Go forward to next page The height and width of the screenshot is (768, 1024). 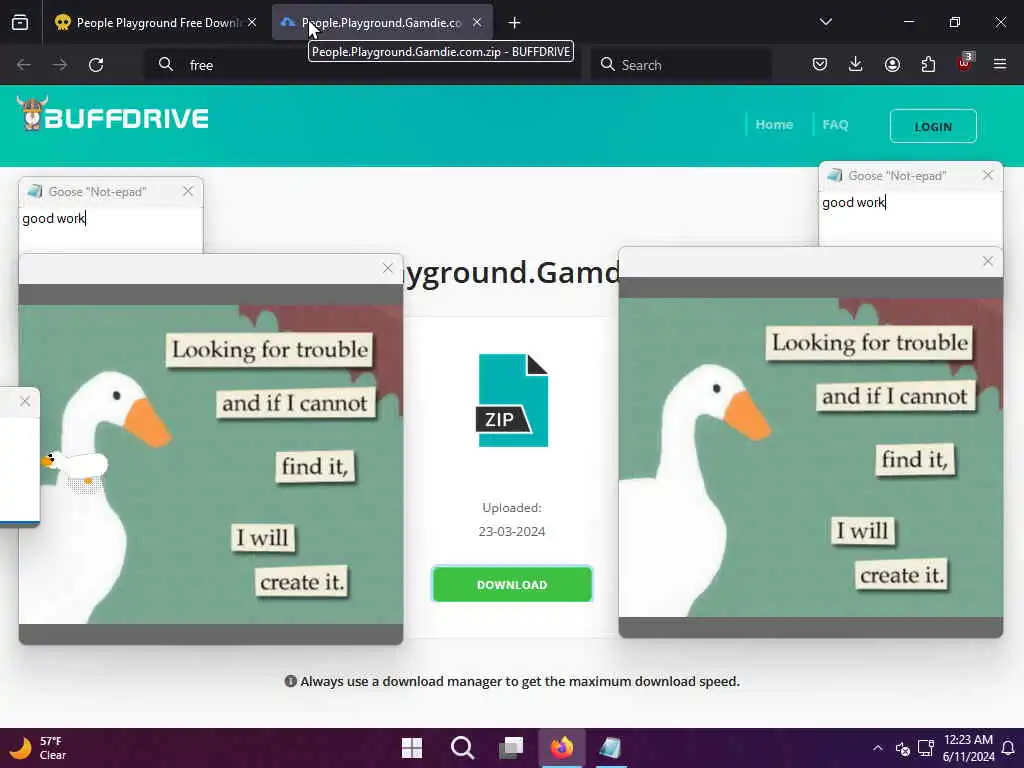(59, 65)
